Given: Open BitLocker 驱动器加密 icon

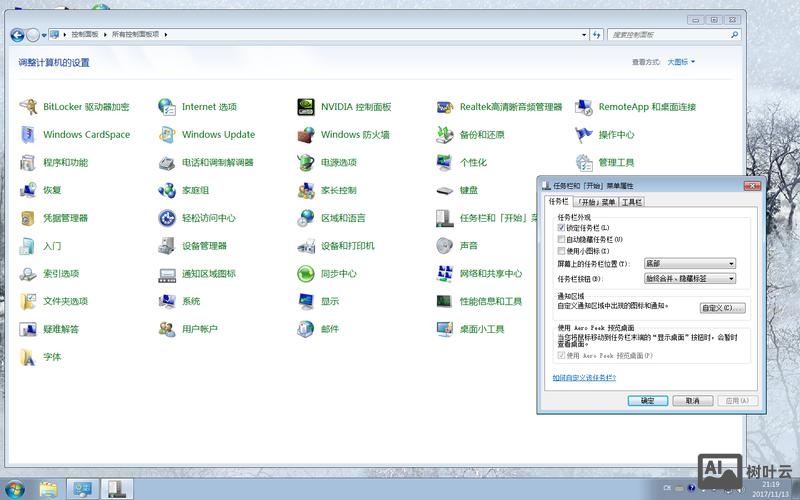Looking at the screenshot, I should click(x=28, y=107).
